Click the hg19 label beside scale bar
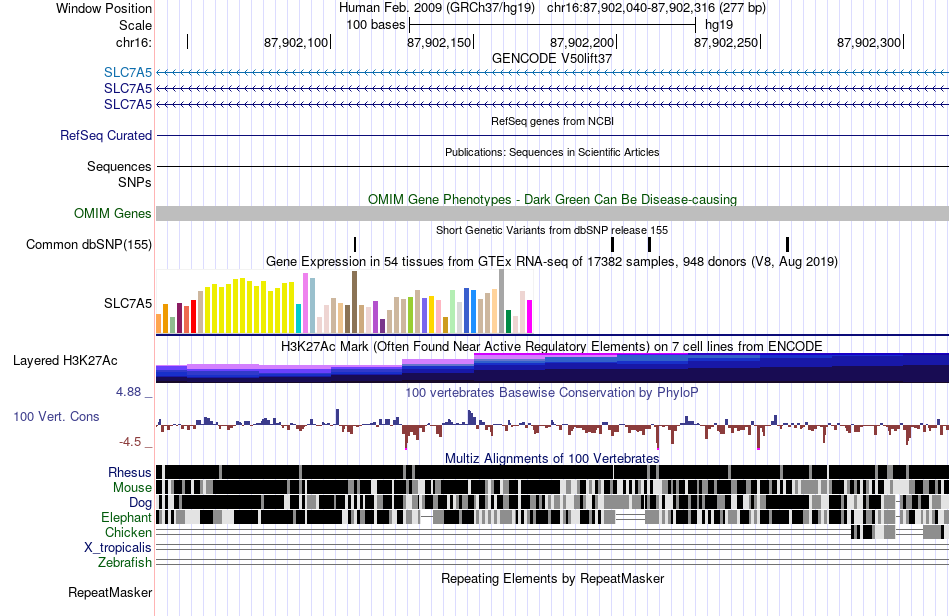The width and height of the screenshot is (950, 616). tap(719, 25)
